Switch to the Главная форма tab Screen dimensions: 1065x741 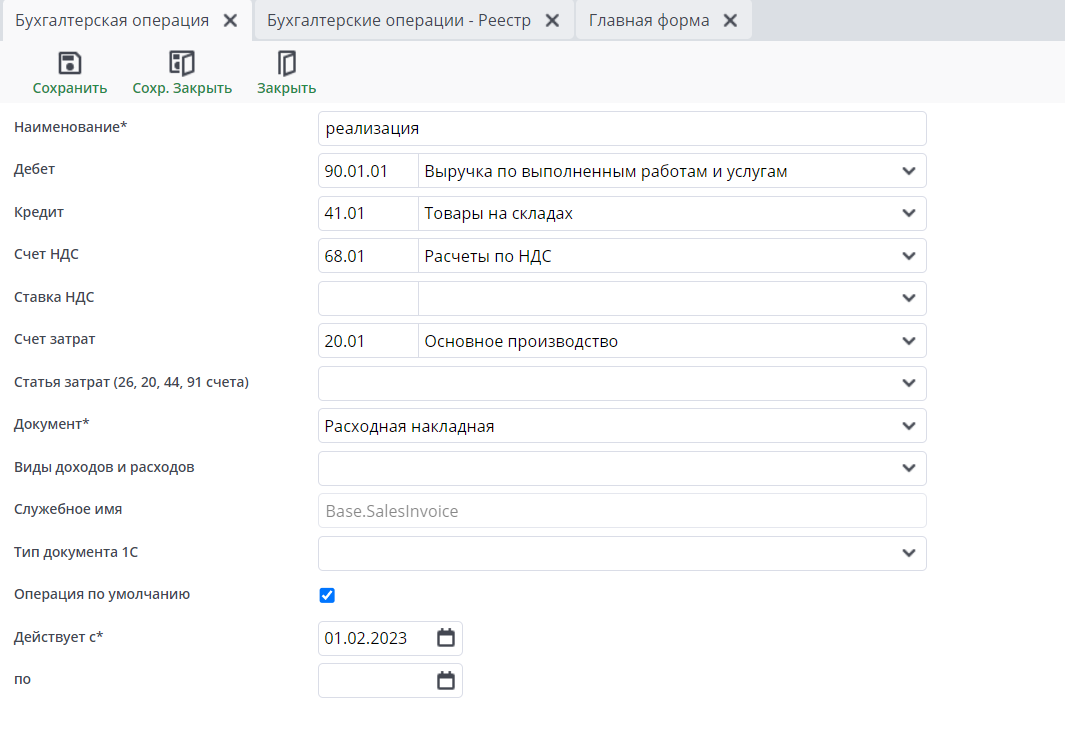[x=649, y=21]
